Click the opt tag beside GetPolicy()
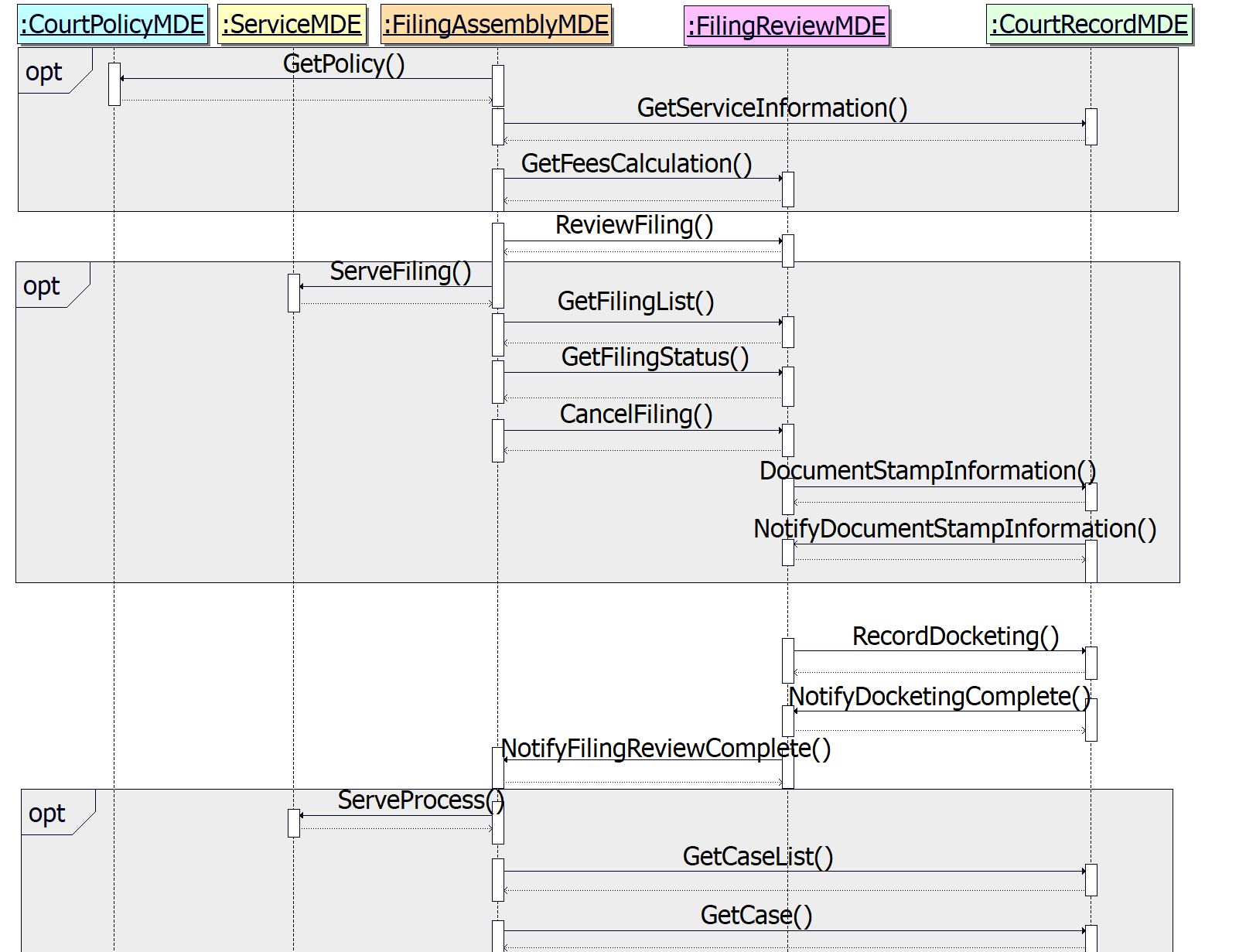 44,72
